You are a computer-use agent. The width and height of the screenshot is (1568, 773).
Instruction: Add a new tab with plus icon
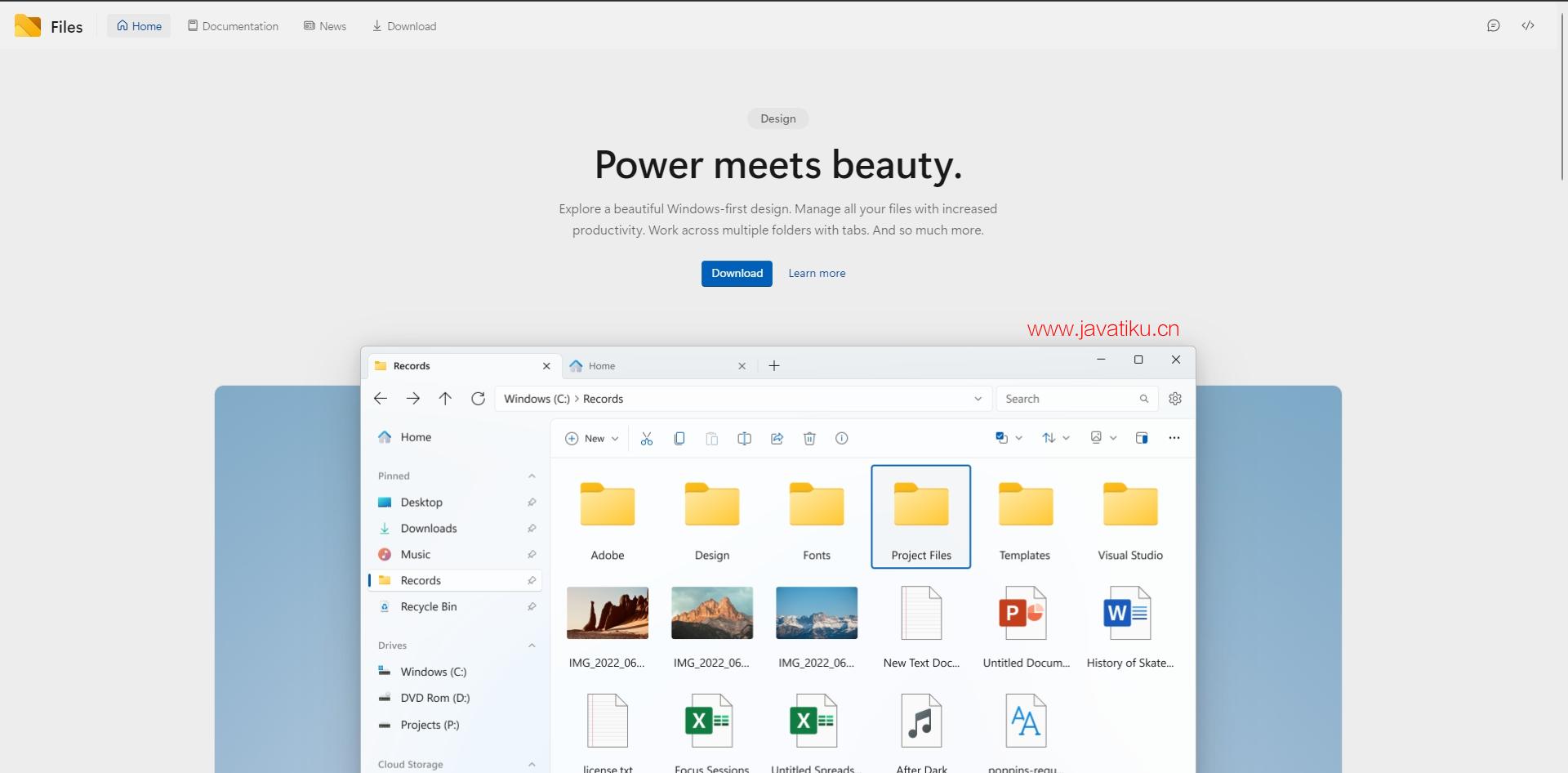pyautogui.click(x=774, y=366)
